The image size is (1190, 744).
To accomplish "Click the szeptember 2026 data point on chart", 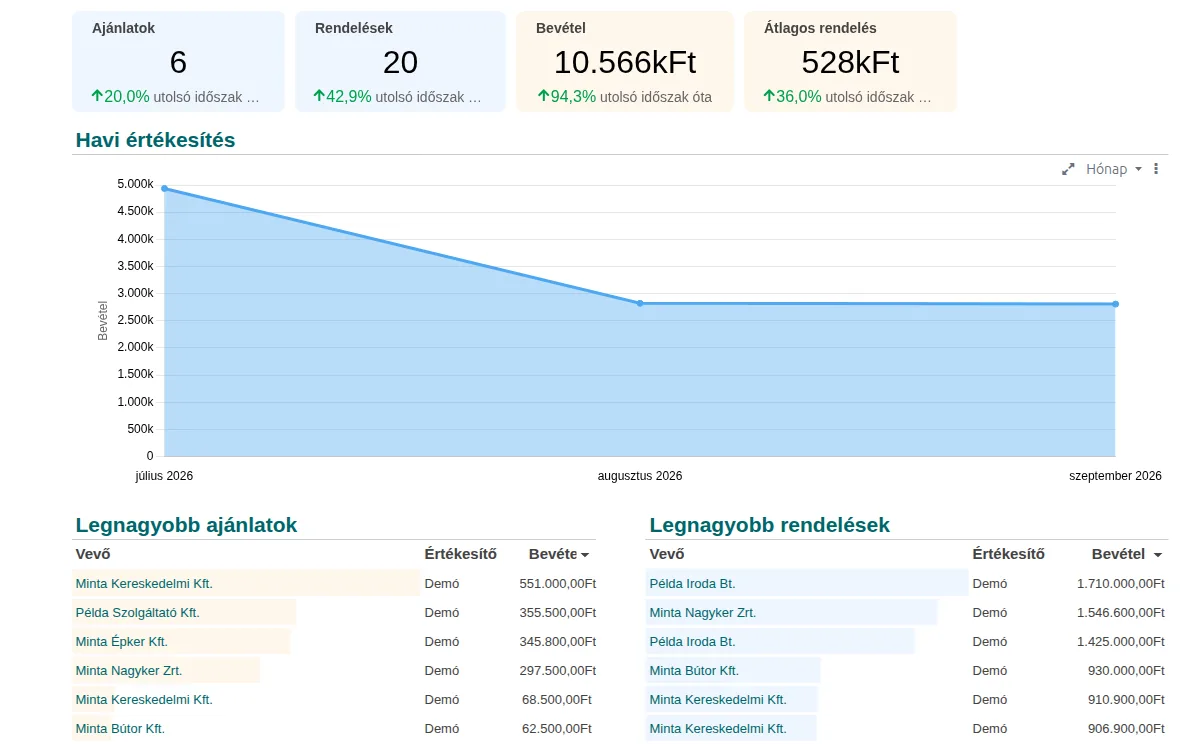I will pos(1116,304).
